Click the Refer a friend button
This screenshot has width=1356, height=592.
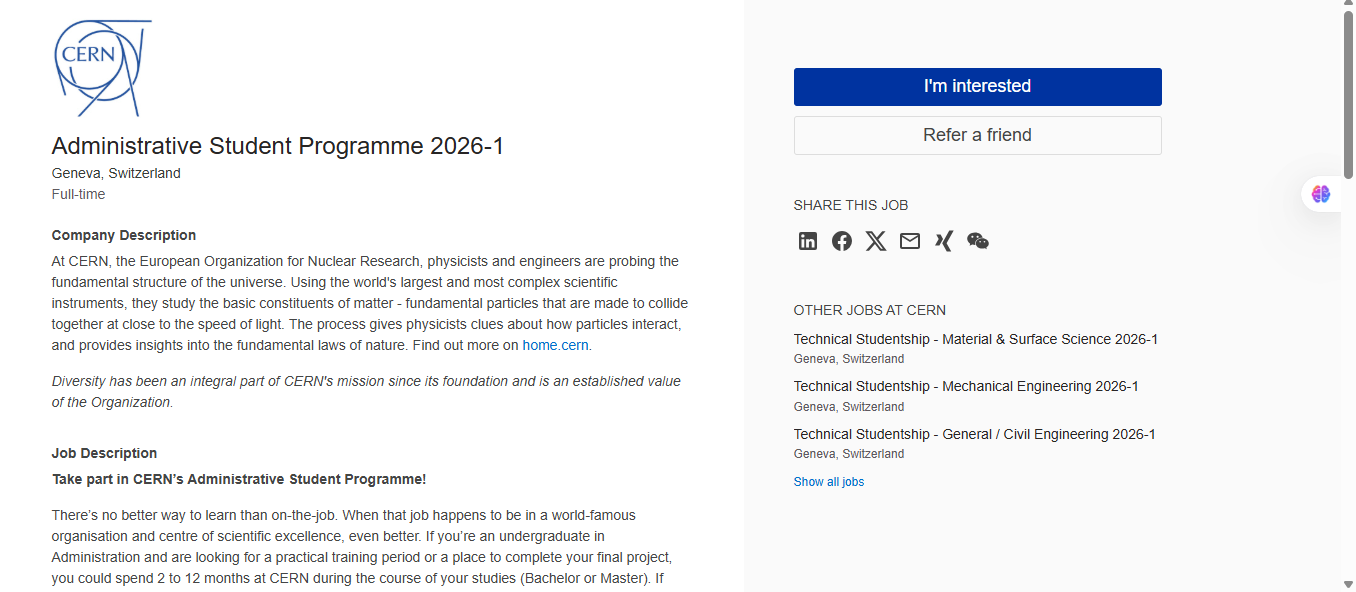(x=977, y=136)
